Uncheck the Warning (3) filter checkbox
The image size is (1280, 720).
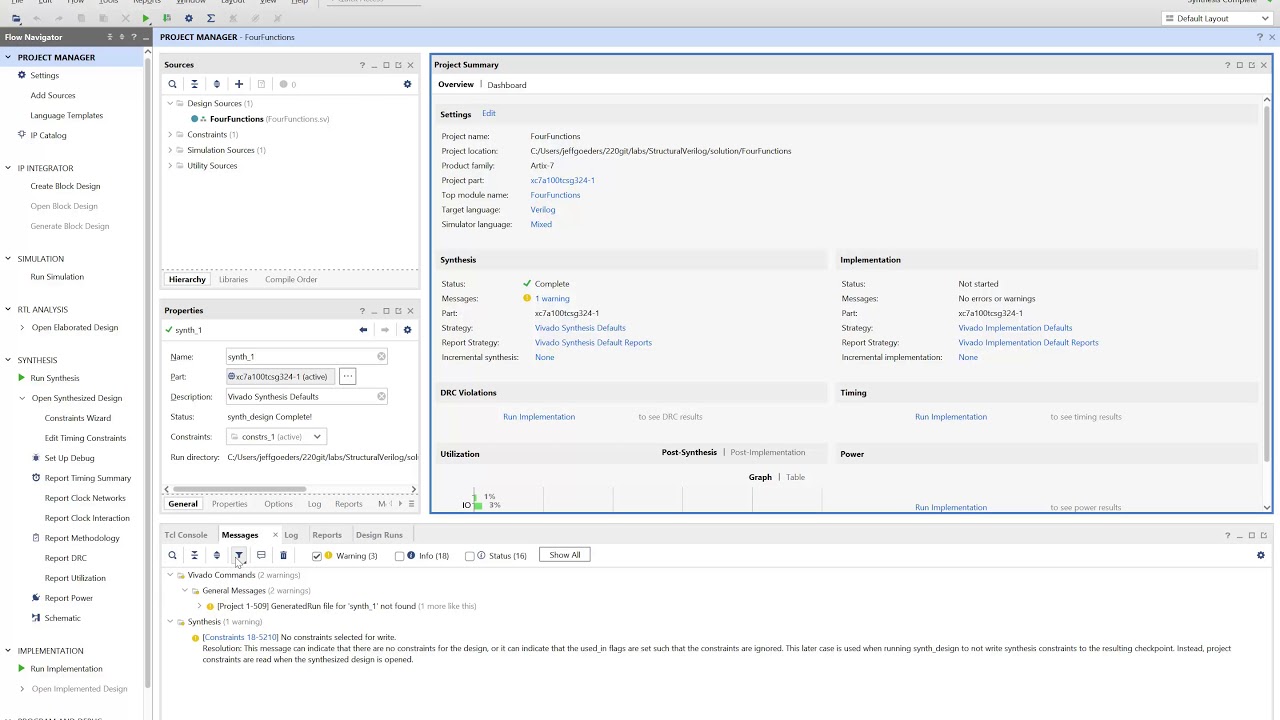317,556
